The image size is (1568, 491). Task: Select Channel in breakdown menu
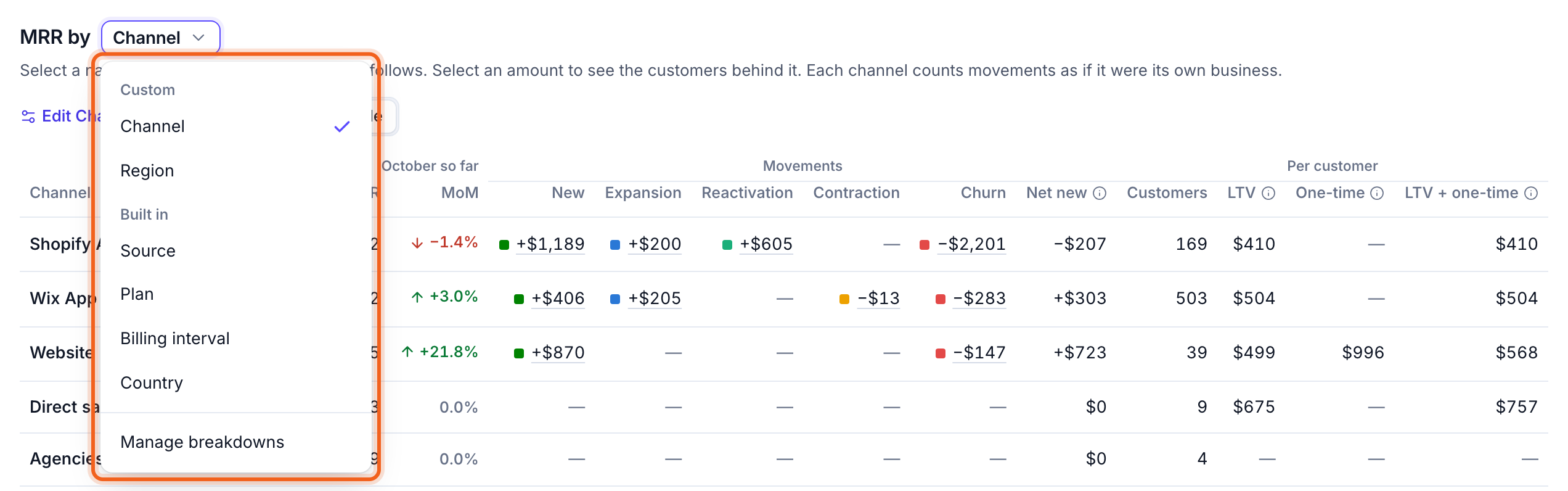tap(235, 126)
